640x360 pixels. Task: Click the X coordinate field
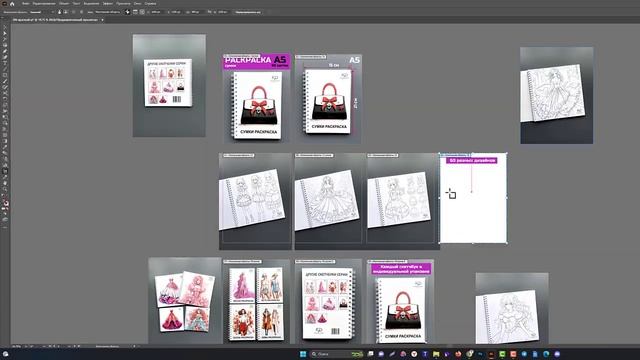pyautogui.click(x=156, y=12)
